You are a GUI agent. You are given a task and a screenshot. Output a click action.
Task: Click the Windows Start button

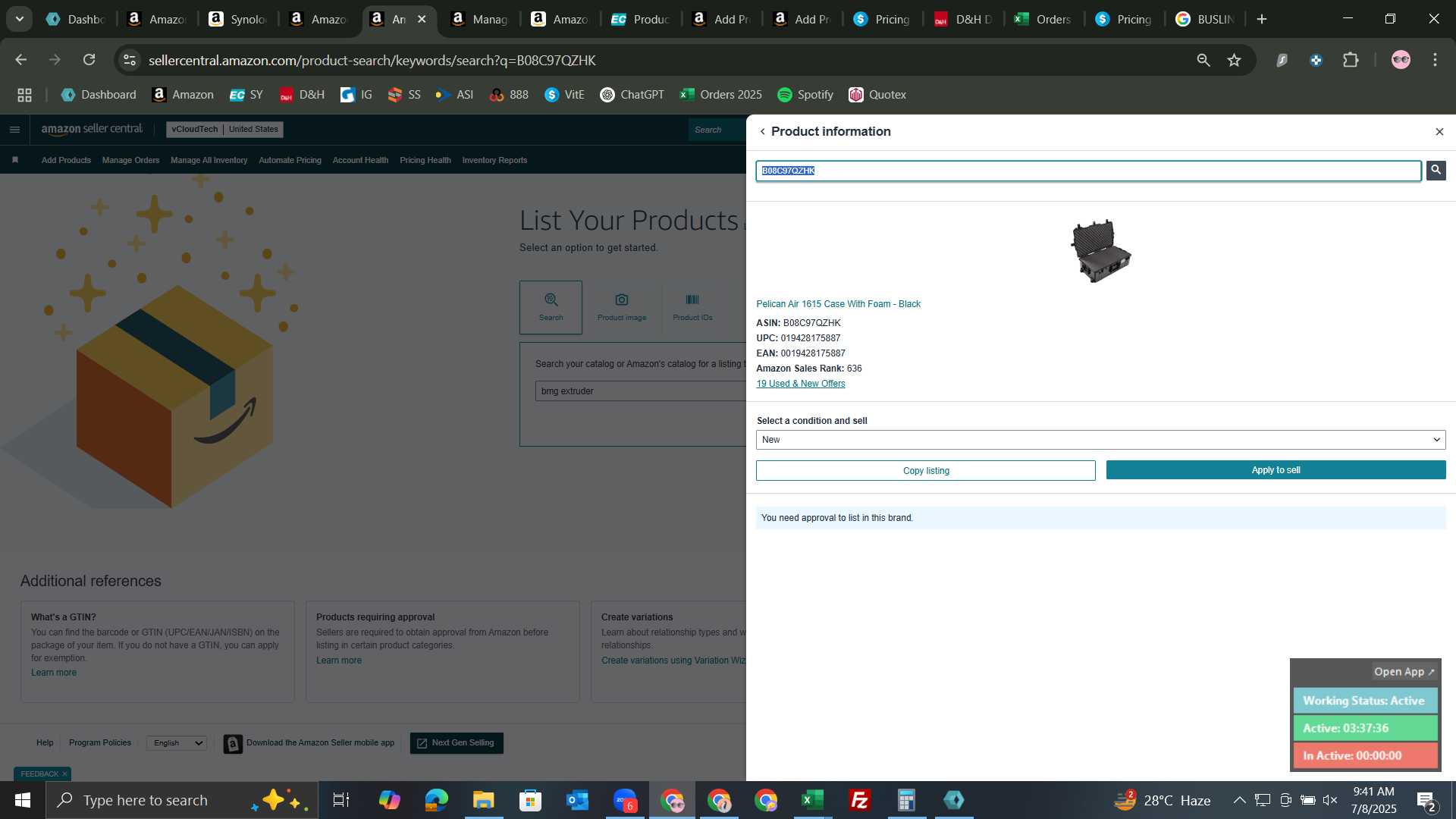point(23,800)
